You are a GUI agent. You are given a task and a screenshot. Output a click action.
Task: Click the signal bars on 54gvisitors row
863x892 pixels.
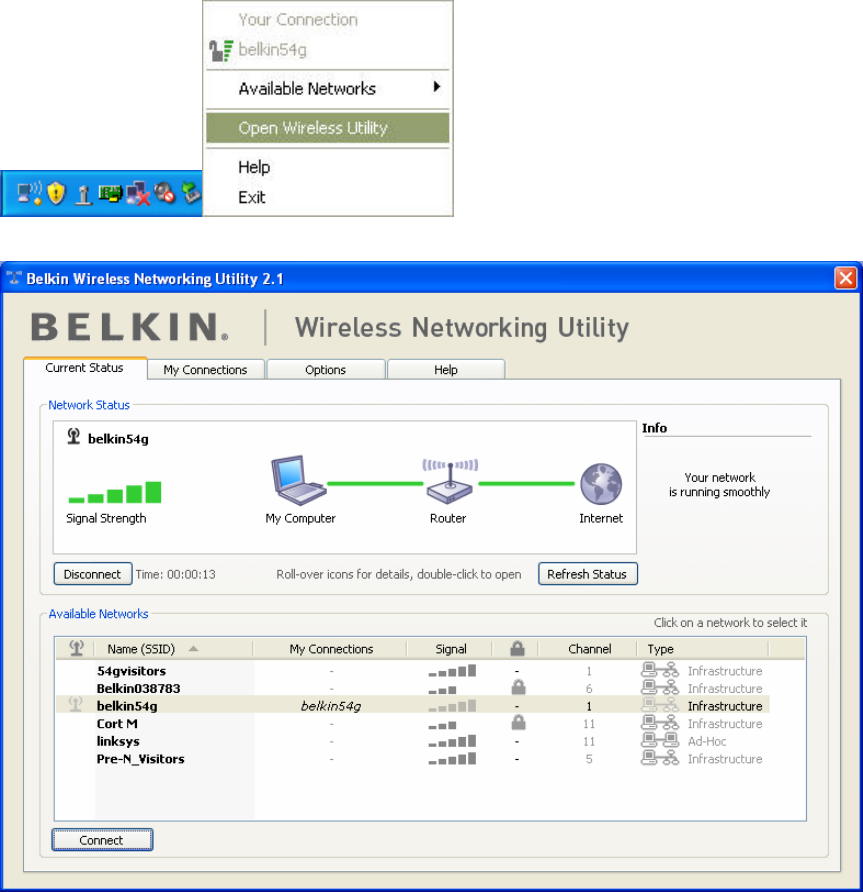tap(452, 671)
